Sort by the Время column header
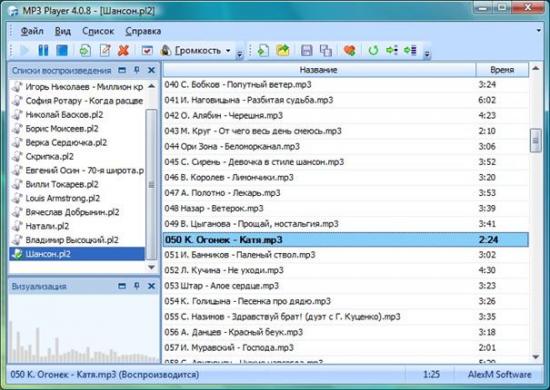 pos(502,70)
